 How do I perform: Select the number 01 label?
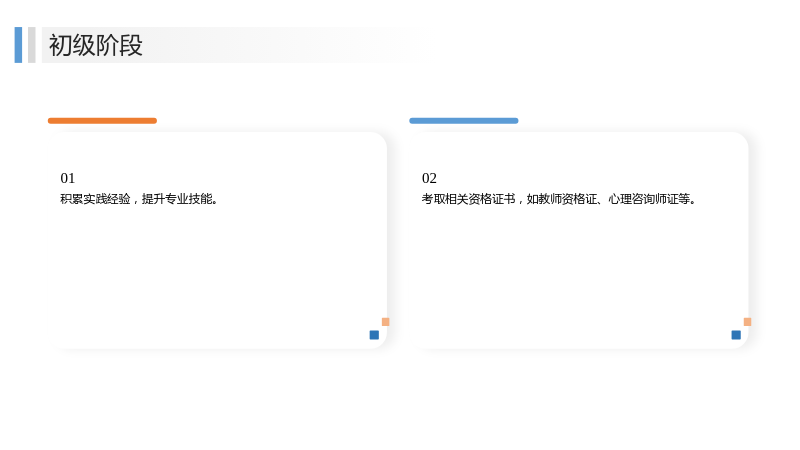[67, 178]
